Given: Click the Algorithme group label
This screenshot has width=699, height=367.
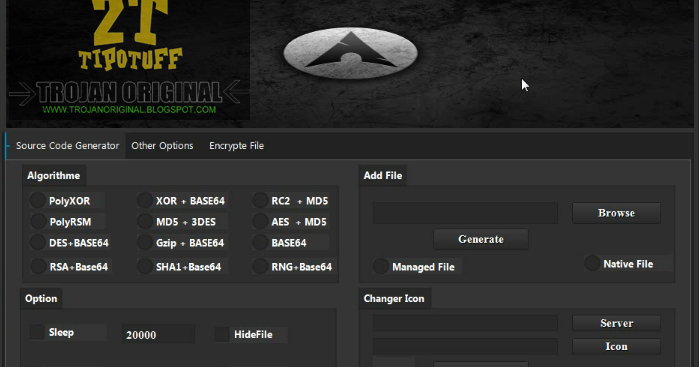Looking at the screenshot, I should click(x=53, y=175).
